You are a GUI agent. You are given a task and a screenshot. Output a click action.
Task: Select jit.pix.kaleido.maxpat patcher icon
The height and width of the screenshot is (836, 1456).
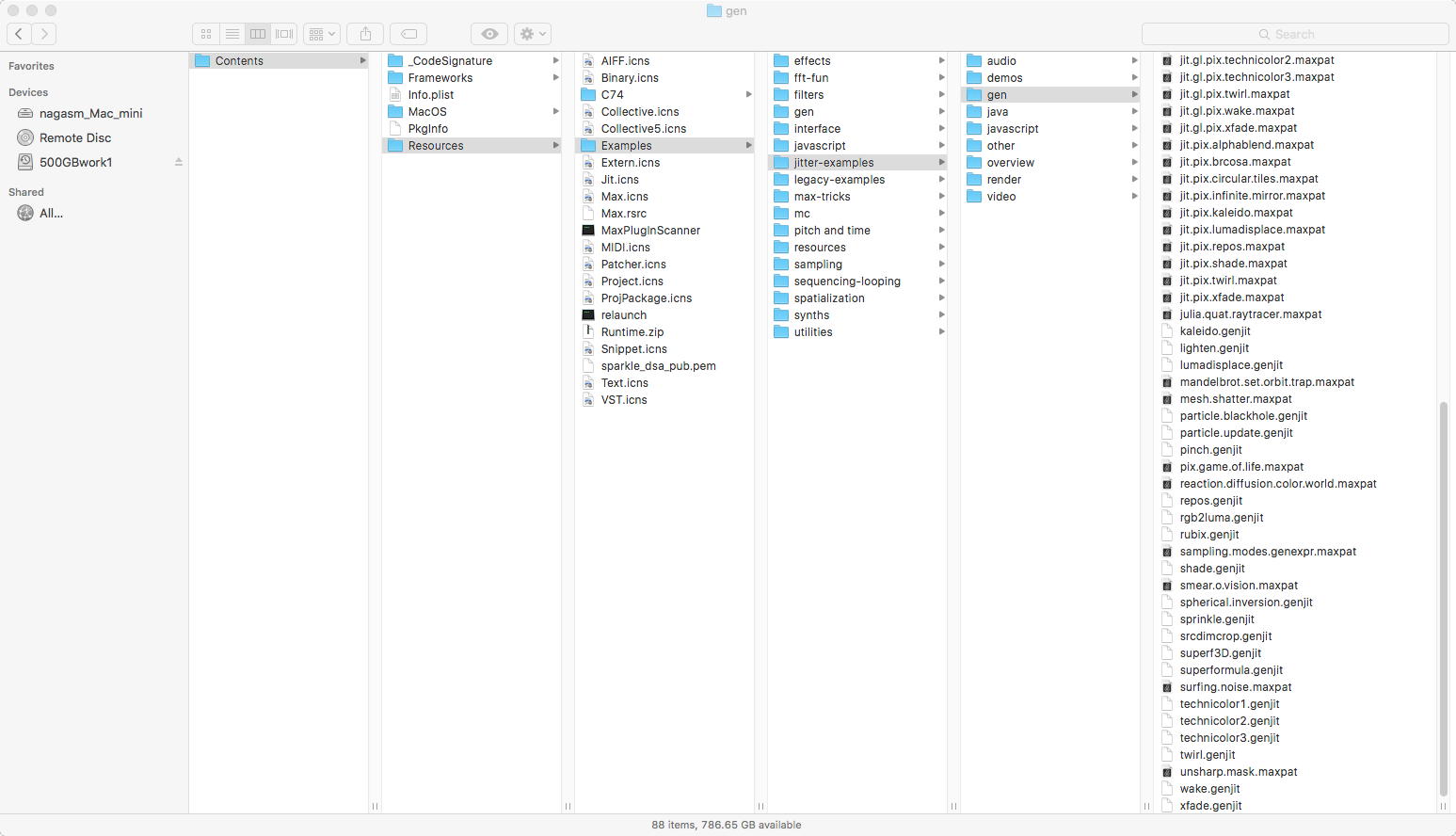click(1167, 213)
